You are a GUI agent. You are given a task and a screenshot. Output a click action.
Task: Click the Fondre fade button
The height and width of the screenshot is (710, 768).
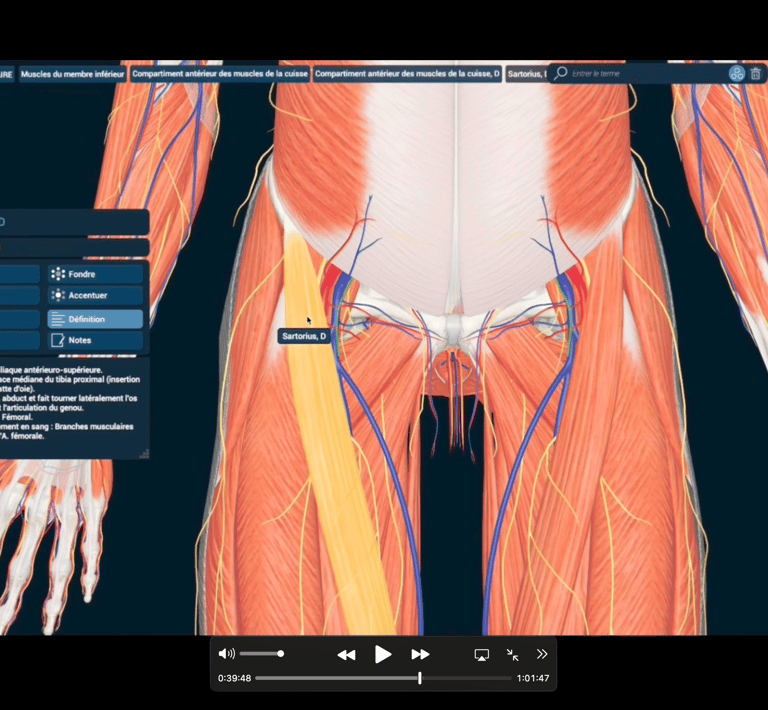(x=96, y=274)
